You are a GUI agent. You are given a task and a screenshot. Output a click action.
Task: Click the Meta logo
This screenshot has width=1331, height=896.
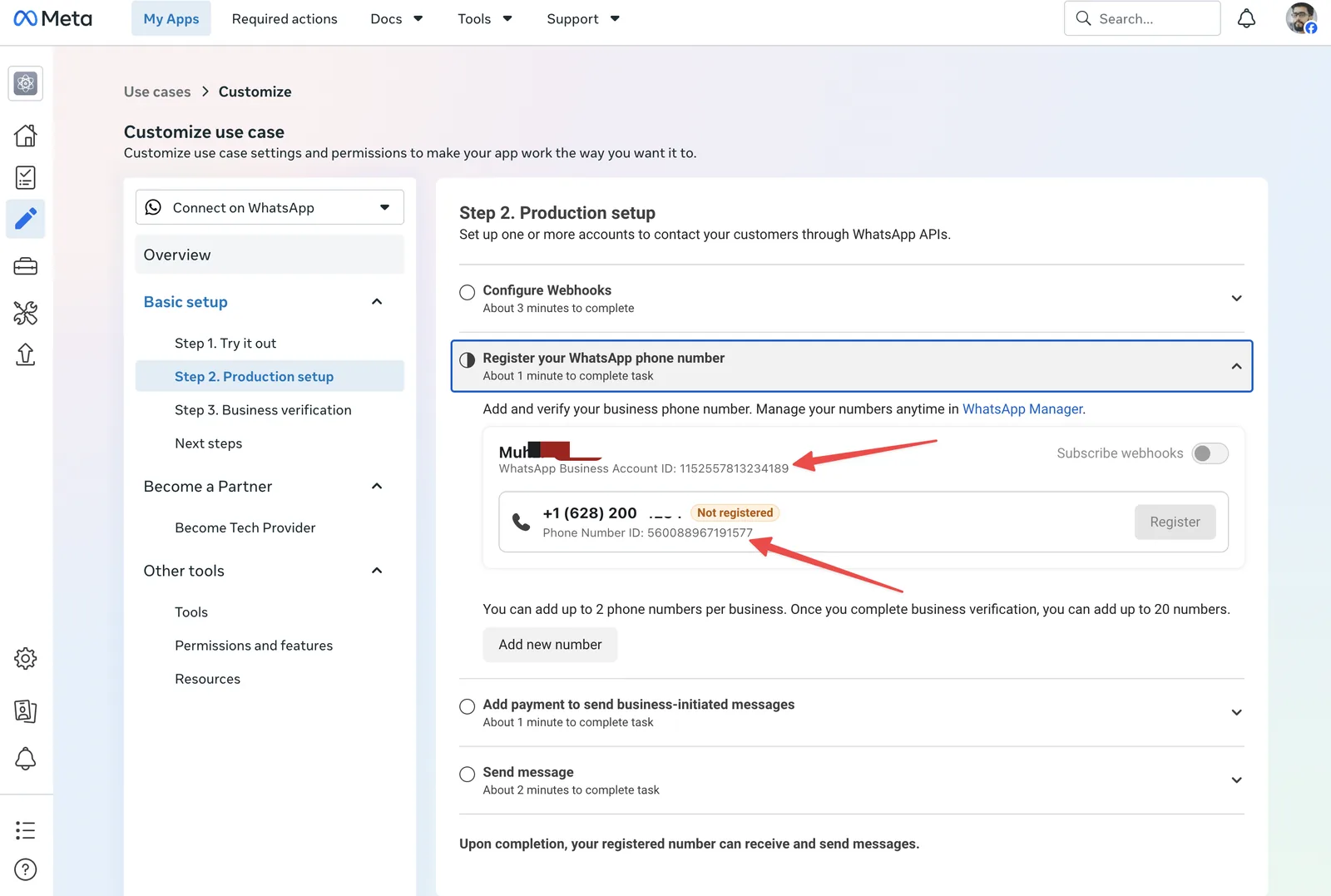52,18
